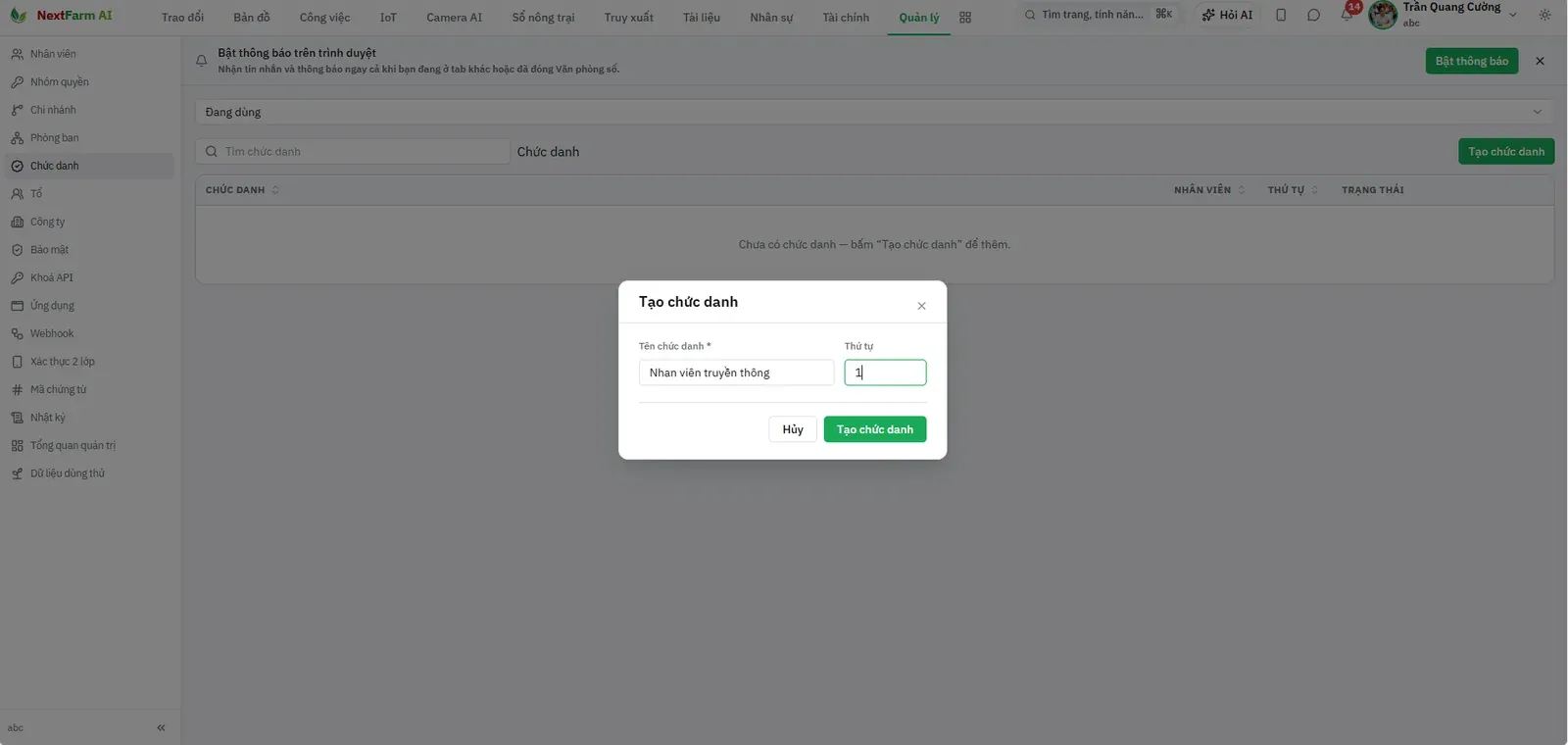Open Hỏi AI assistant
Screen dimensions: 1568x745
(x=1227, y=15)
